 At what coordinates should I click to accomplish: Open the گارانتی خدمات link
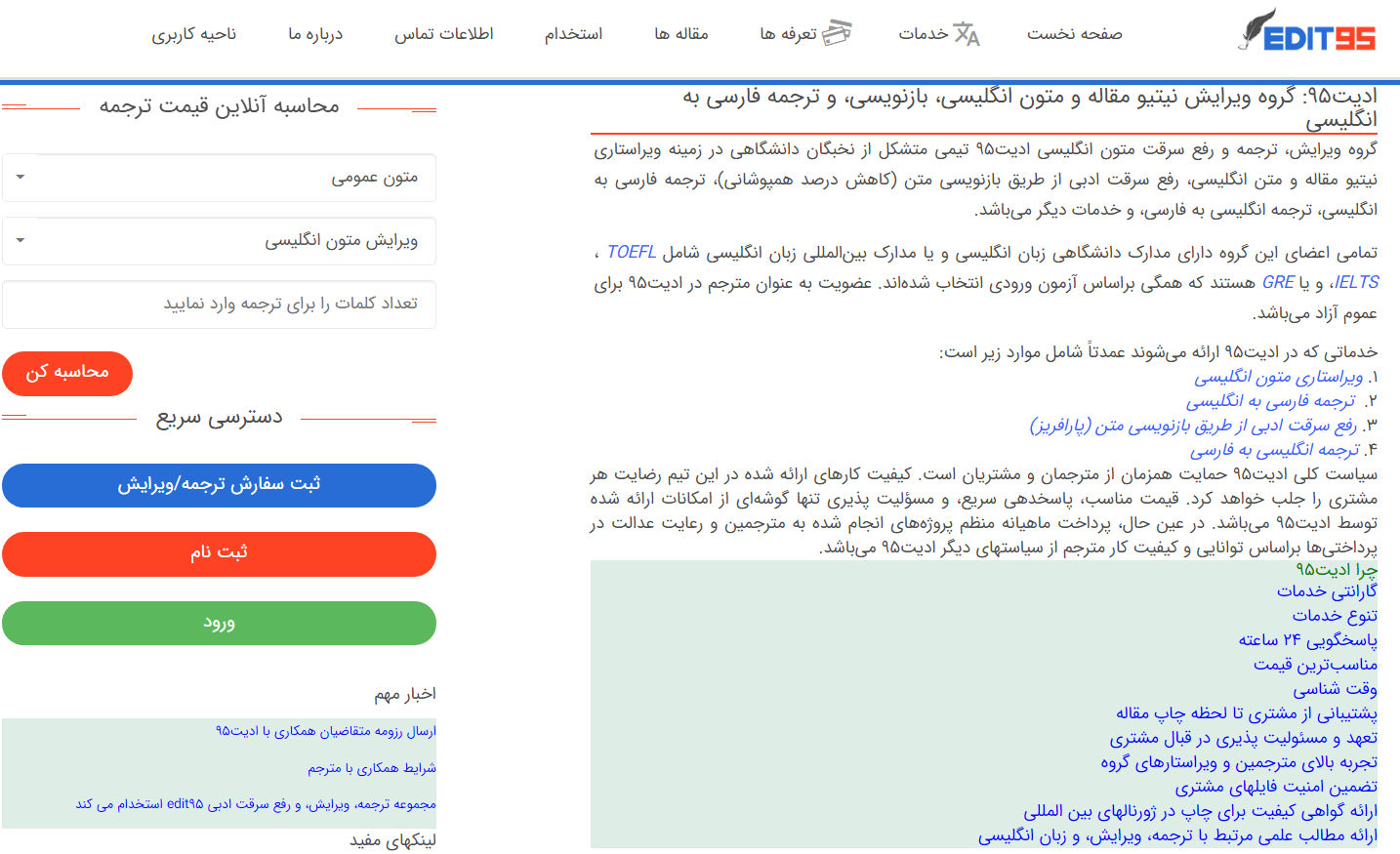[1327, 591]
